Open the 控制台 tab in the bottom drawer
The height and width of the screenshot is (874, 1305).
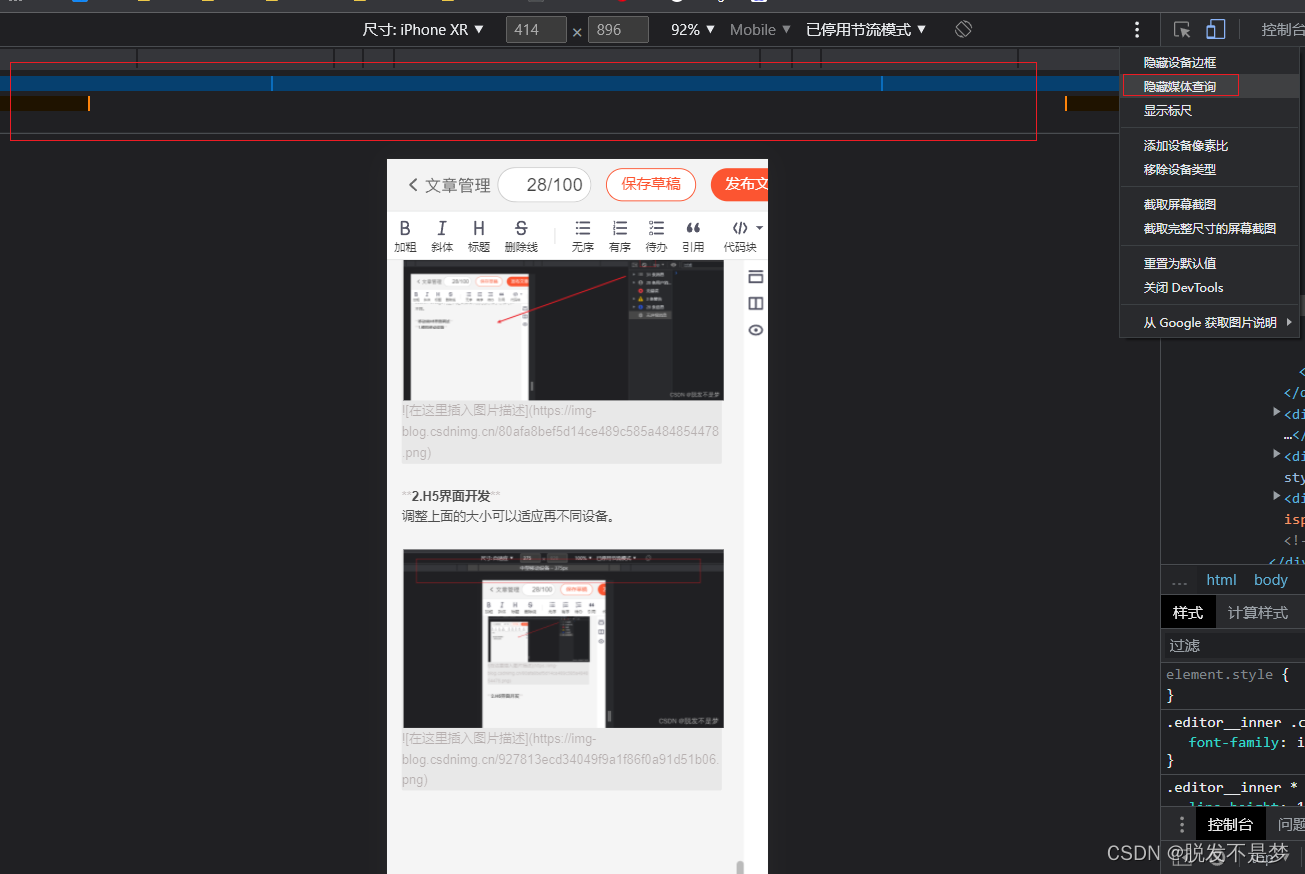[x=1230, y=825]
